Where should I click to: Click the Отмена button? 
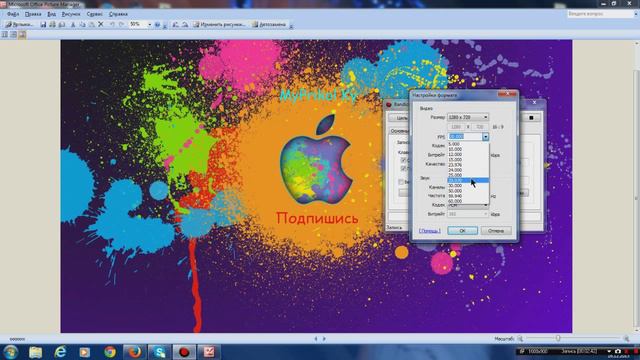click(496, 231)
